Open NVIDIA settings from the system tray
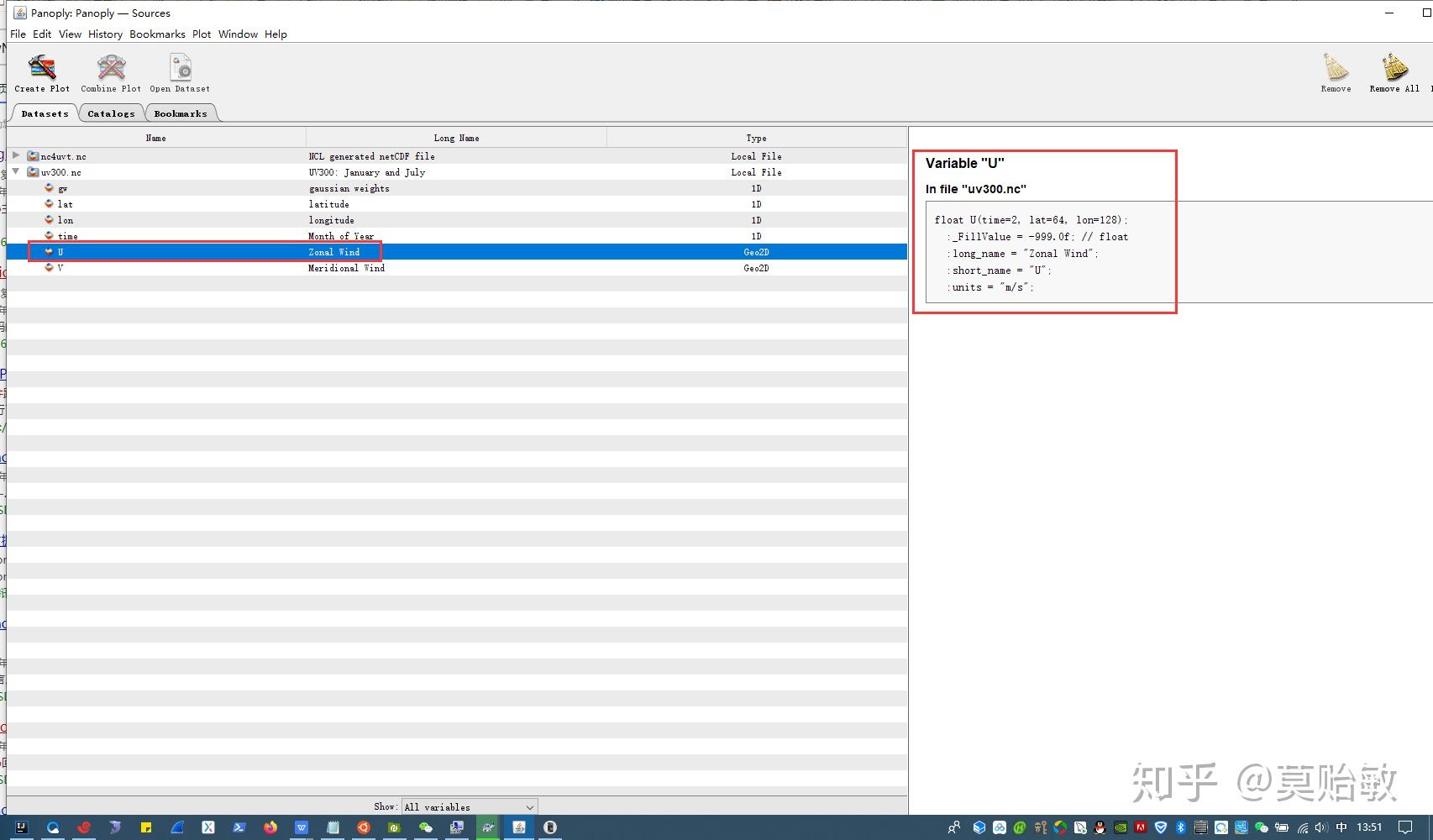1433x840 pixels. click(1121, 827)
